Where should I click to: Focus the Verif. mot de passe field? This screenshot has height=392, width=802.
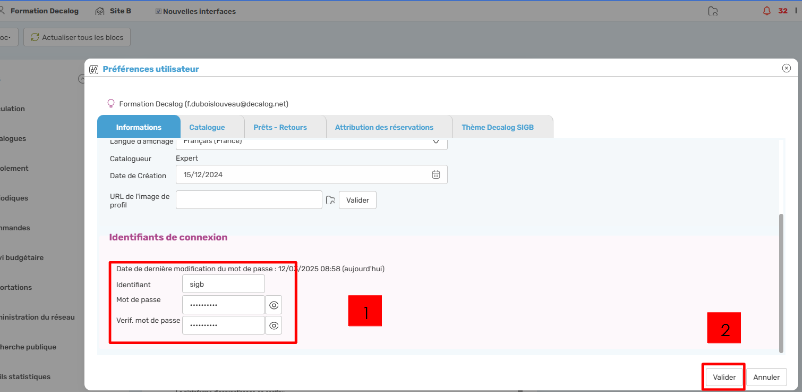pyautogui.click(x=224, y=325)
